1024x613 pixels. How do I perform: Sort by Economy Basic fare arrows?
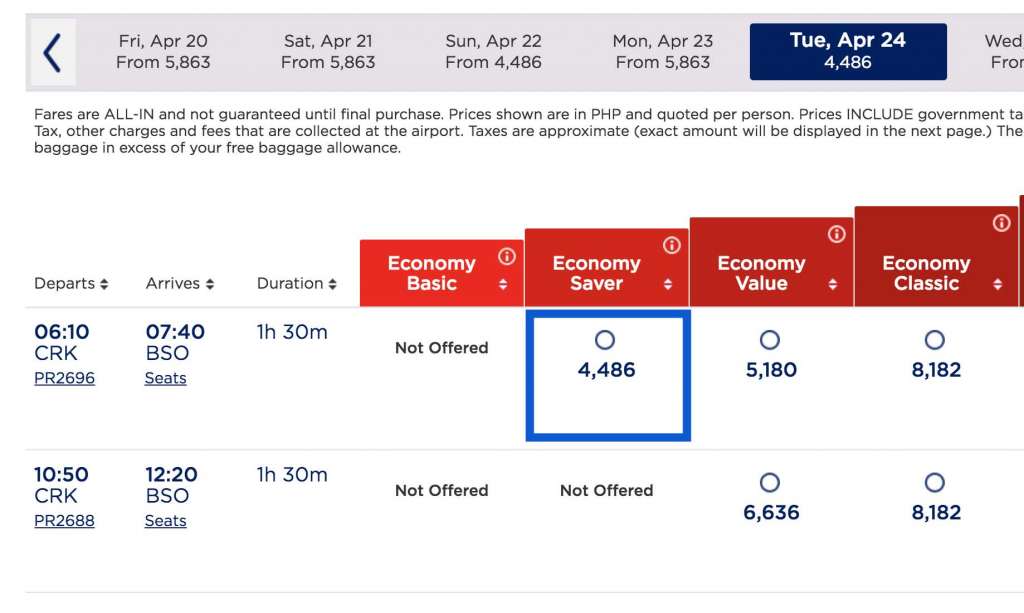503,285
